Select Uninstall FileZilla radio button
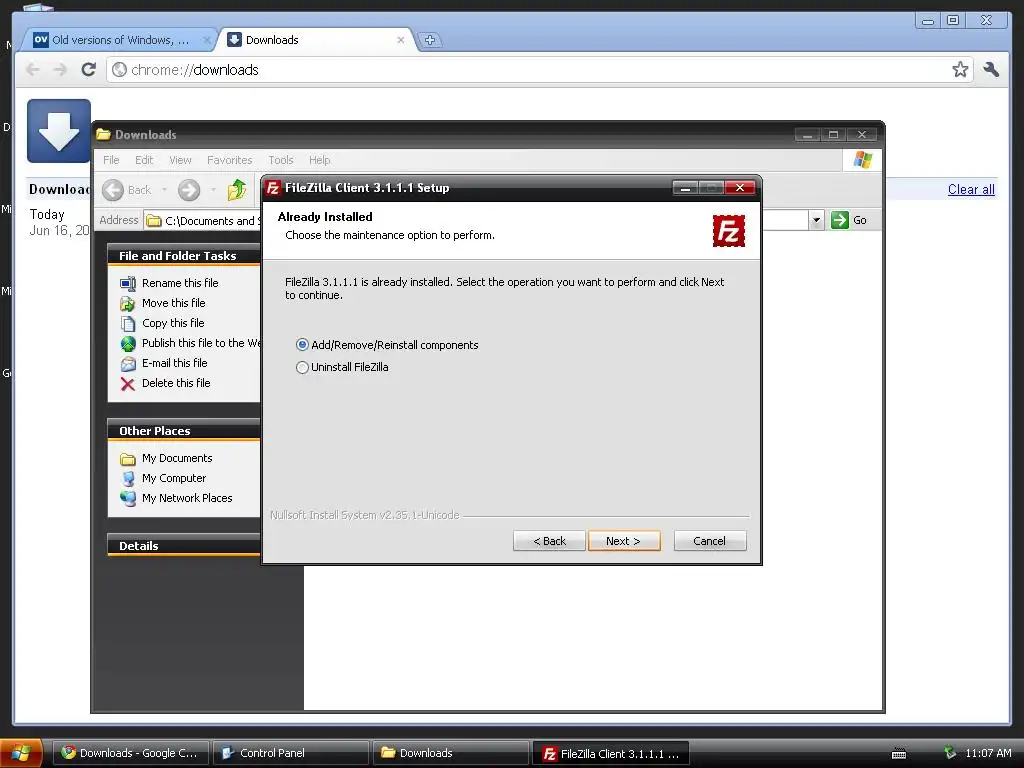1024x768 pixels. (x=302, y=367)
